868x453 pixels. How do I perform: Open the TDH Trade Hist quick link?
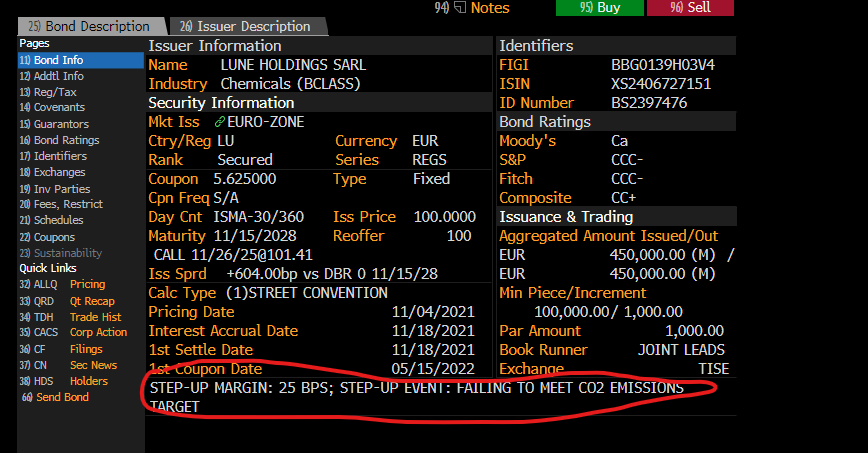[70, 317]
